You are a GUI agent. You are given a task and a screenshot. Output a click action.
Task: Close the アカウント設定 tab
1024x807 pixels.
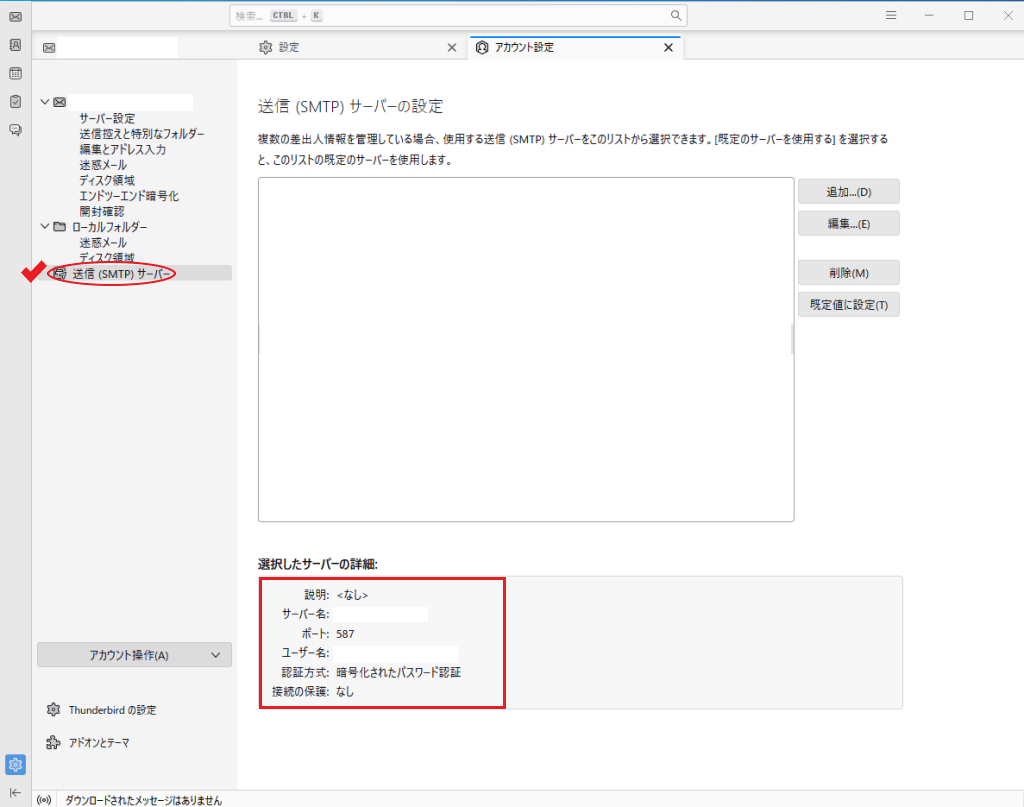668,47
